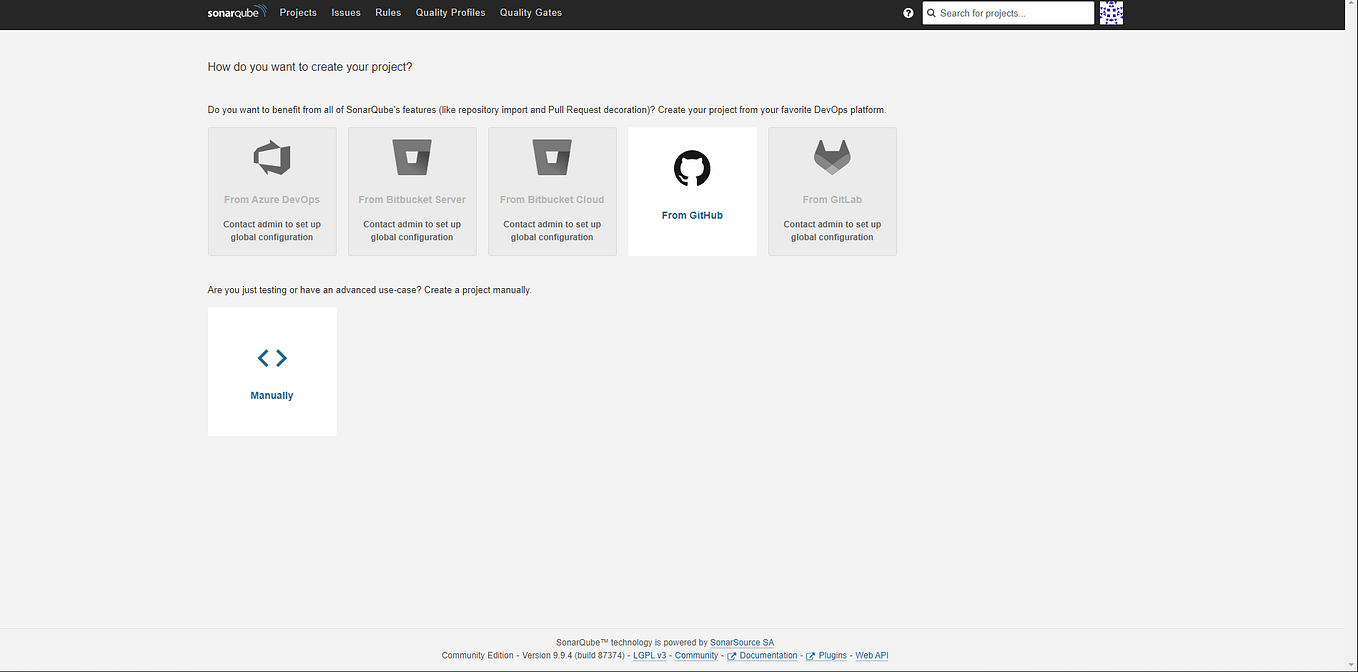The image size is (1358, 672).
Task: Click the user avatar in the top bar
Action: point(1111,13)
